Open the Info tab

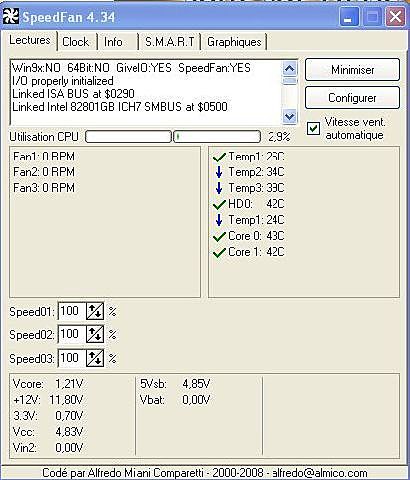(113, 42)
